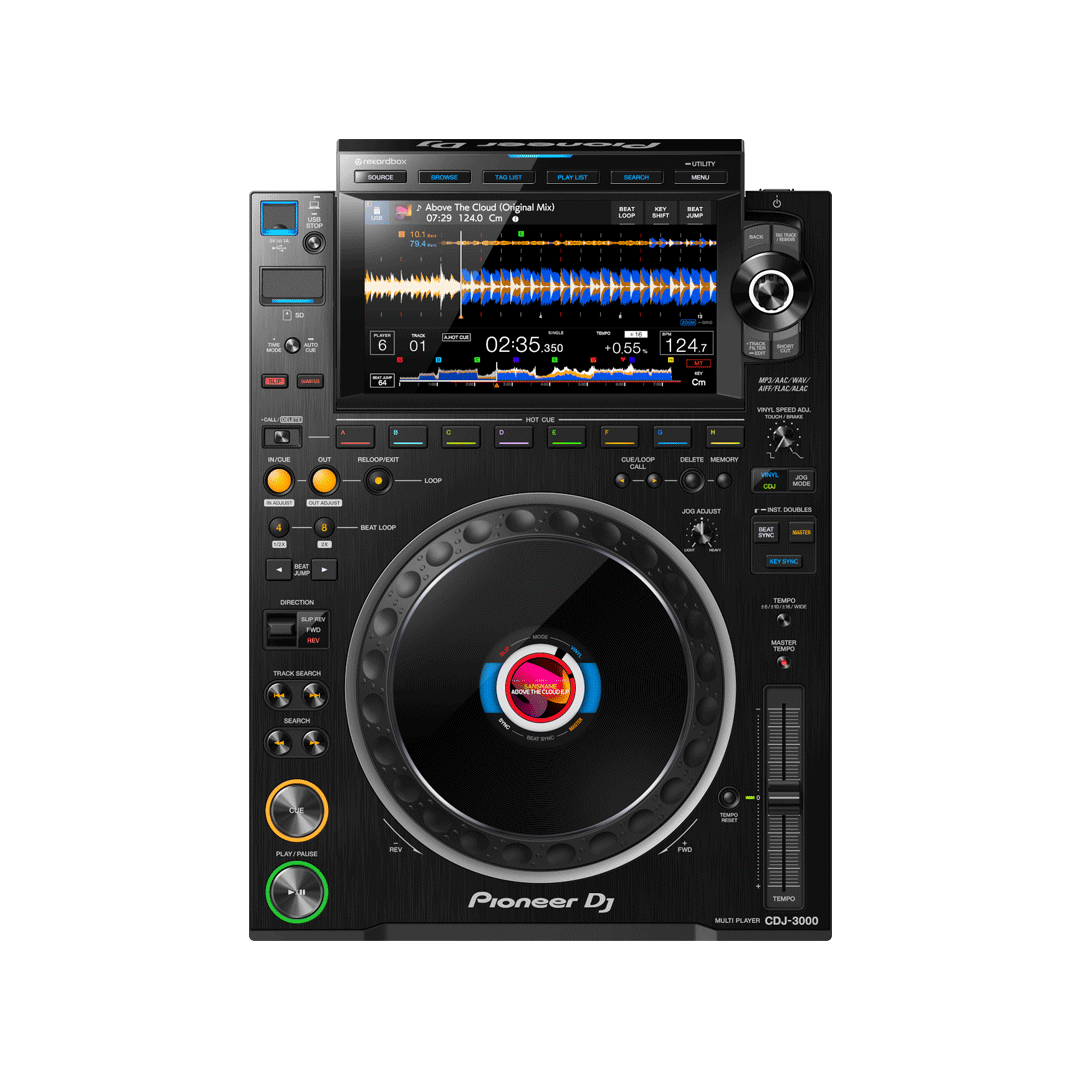The width and height of the screenshot is (1080, 1080).
Task: Tap the red MT indicator on the display
Action: pos(698,363)
